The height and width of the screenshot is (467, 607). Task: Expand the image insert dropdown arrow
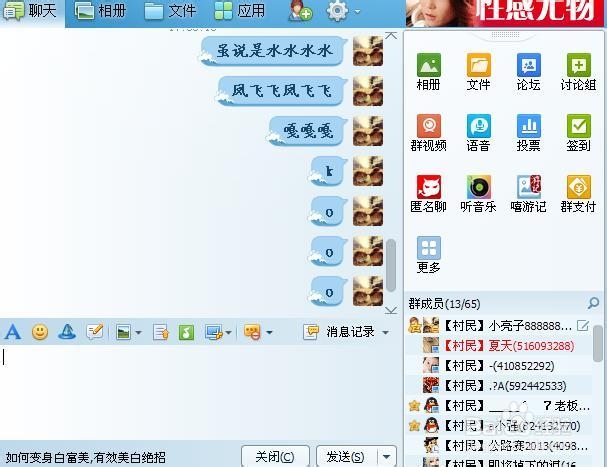[x=138, y=332]
